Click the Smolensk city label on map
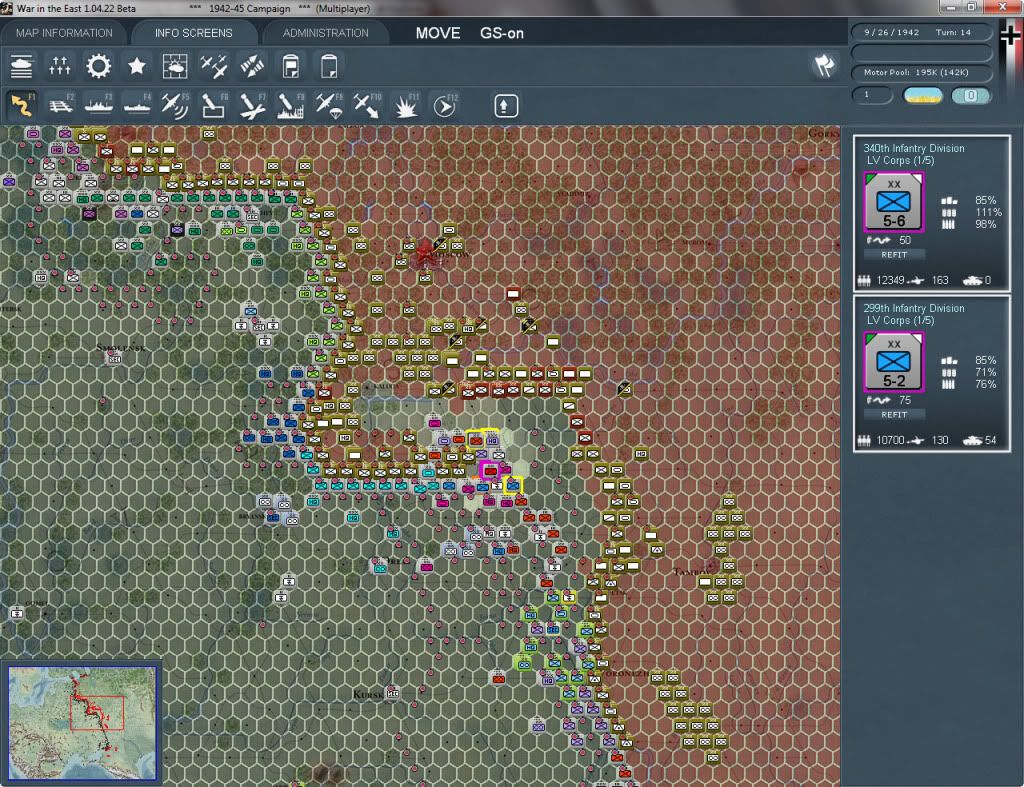Screen dimensions: 1024x787 120,347
